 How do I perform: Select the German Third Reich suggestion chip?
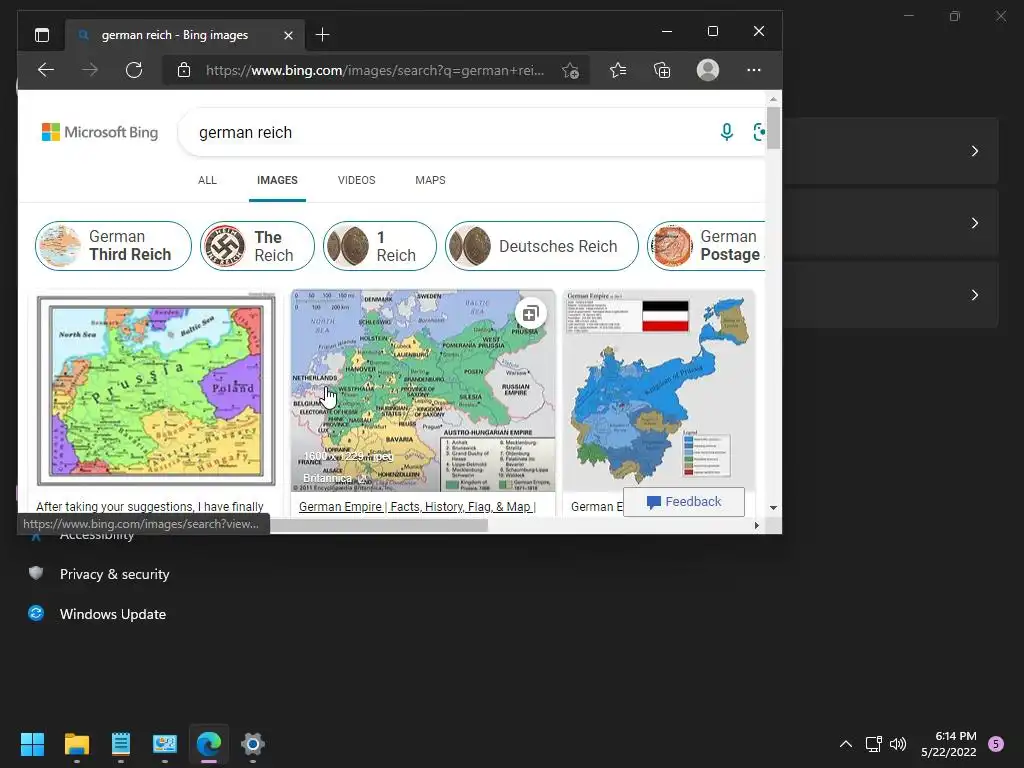[x=113, y=246]
